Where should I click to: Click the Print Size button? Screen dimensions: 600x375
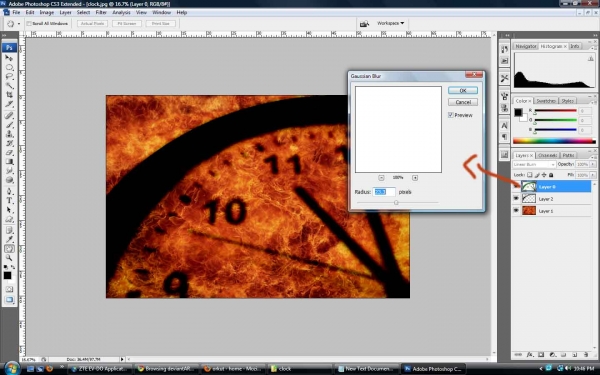(x=161, y=24)
